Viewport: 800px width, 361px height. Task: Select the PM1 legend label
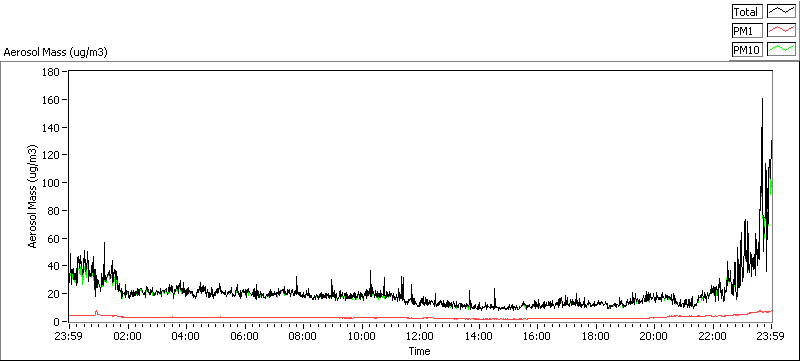click(x=747, y=31)
